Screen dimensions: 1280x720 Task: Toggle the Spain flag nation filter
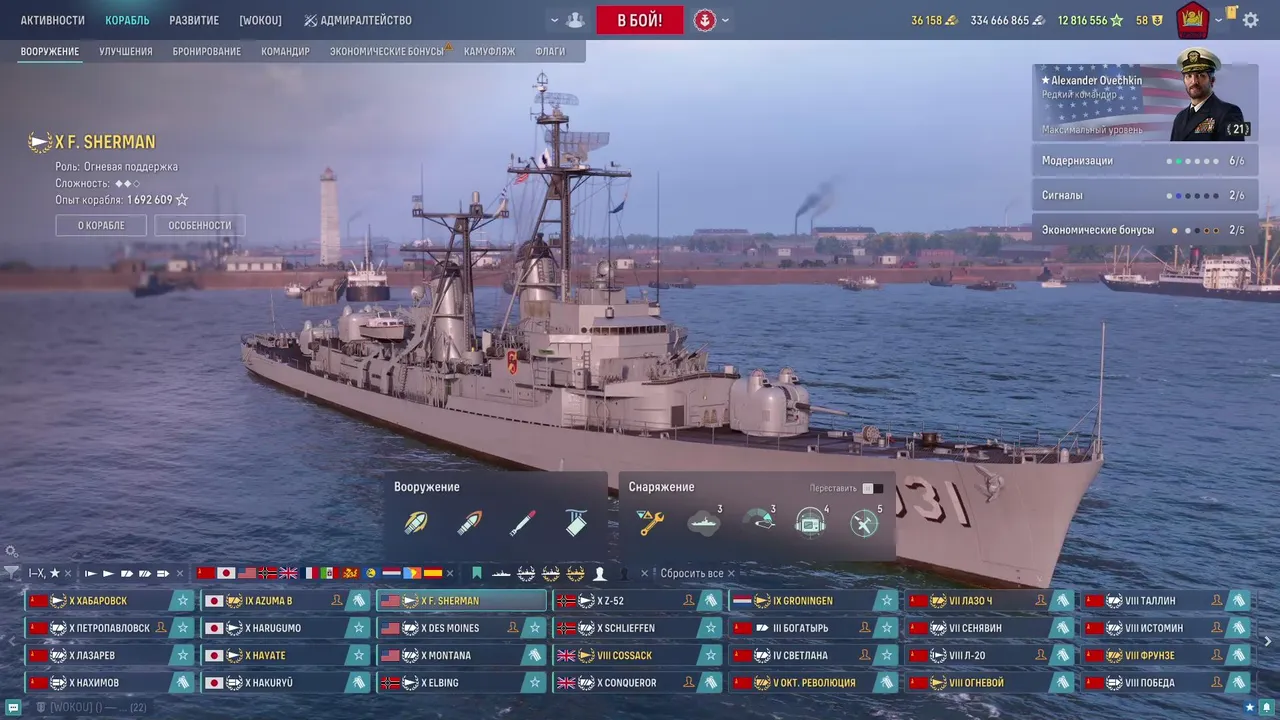(x=432, y=573)
